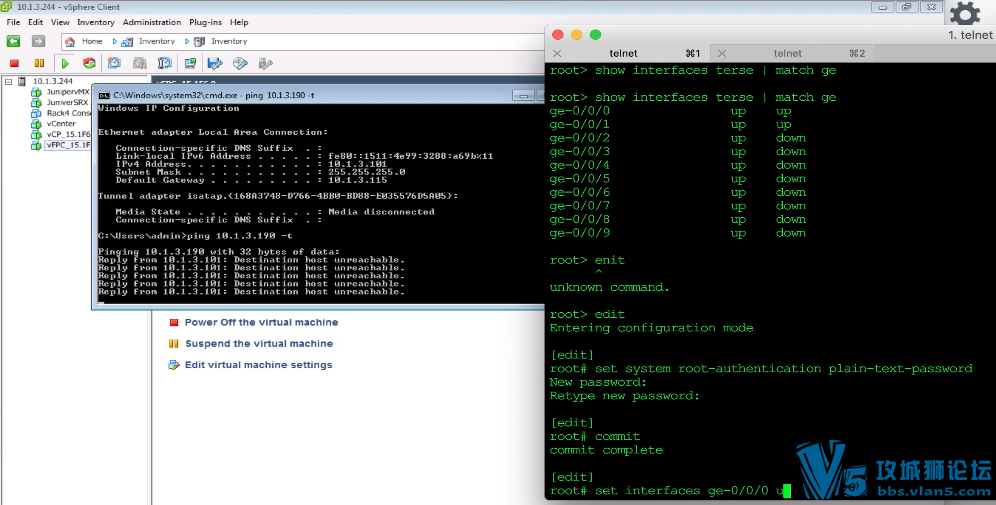Viewport: 996px width, 505px height.
Task: Click the Reset virtual machine toolbar icon
Action: click(90, 63)
